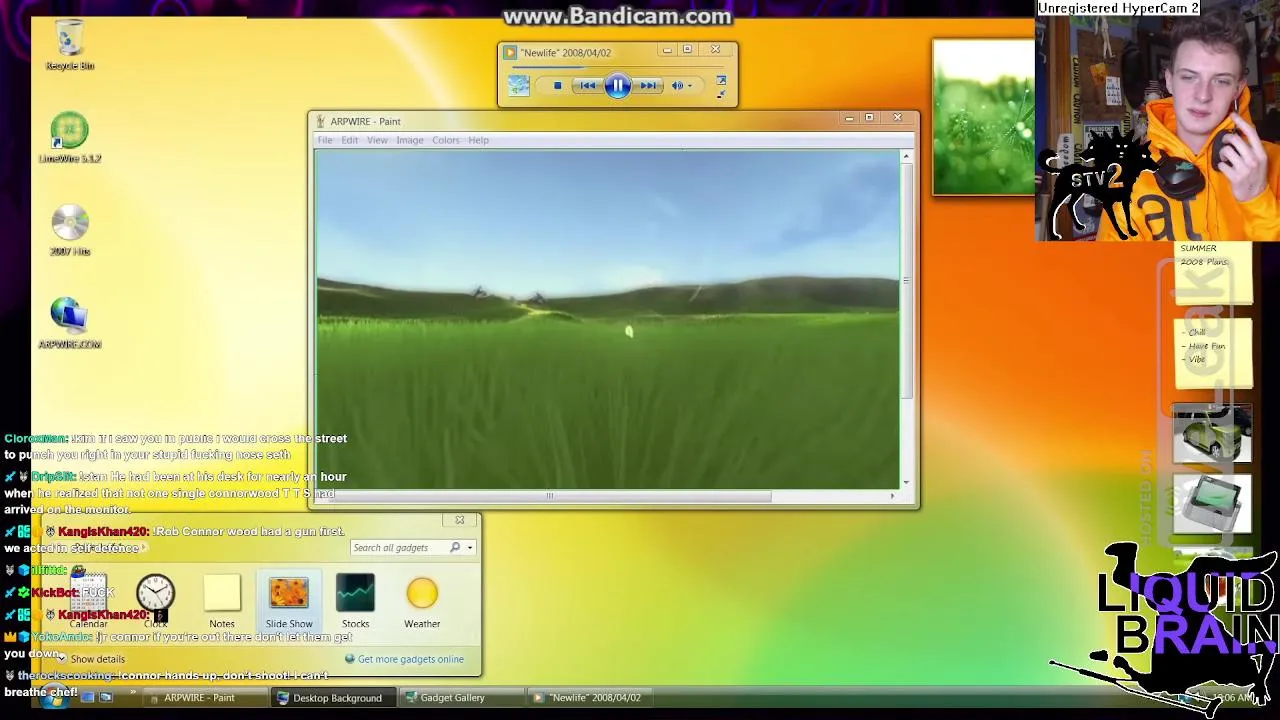Select the Slide Show gadget
1280x720 pixels.
(x=289, y=601)
